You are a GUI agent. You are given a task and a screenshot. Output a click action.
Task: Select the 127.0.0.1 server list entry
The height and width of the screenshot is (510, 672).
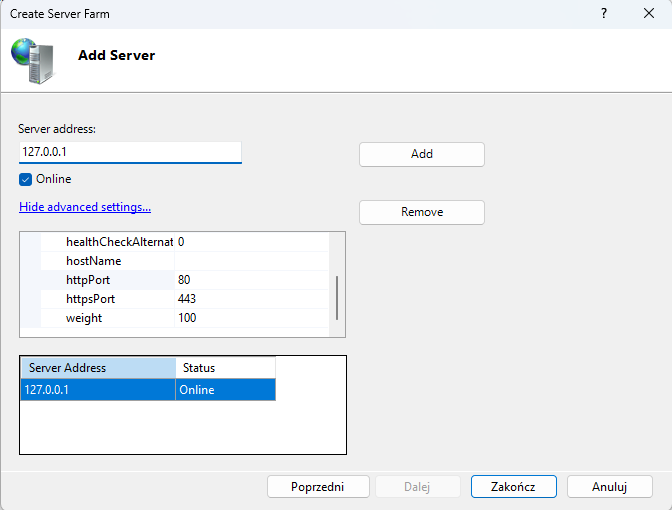[98, 390]
